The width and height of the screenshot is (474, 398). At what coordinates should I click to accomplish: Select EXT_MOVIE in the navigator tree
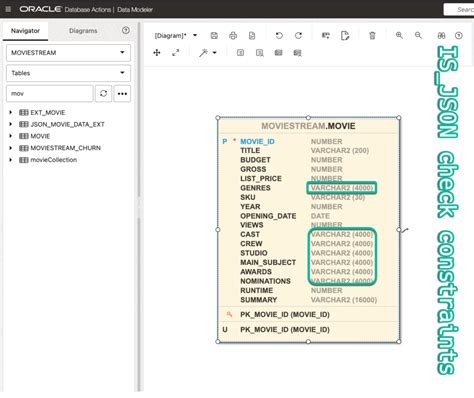(x=48, y=113)
